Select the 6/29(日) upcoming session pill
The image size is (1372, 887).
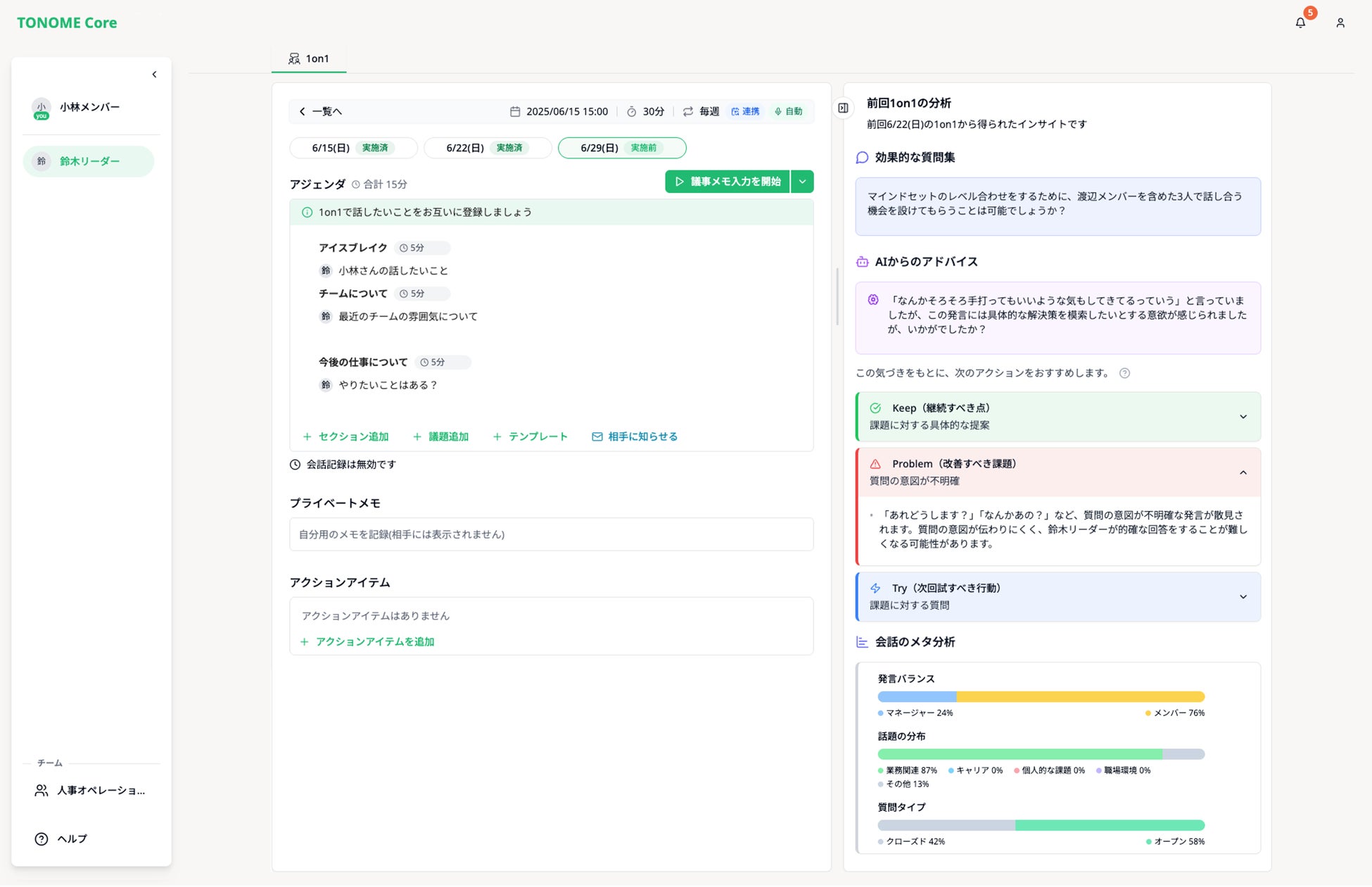pos(622,148)
